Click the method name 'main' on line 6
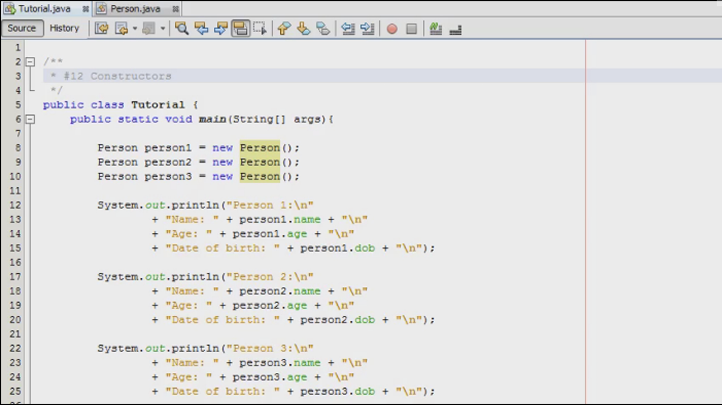Screen dimensions: 722x405 coord(212,119)
